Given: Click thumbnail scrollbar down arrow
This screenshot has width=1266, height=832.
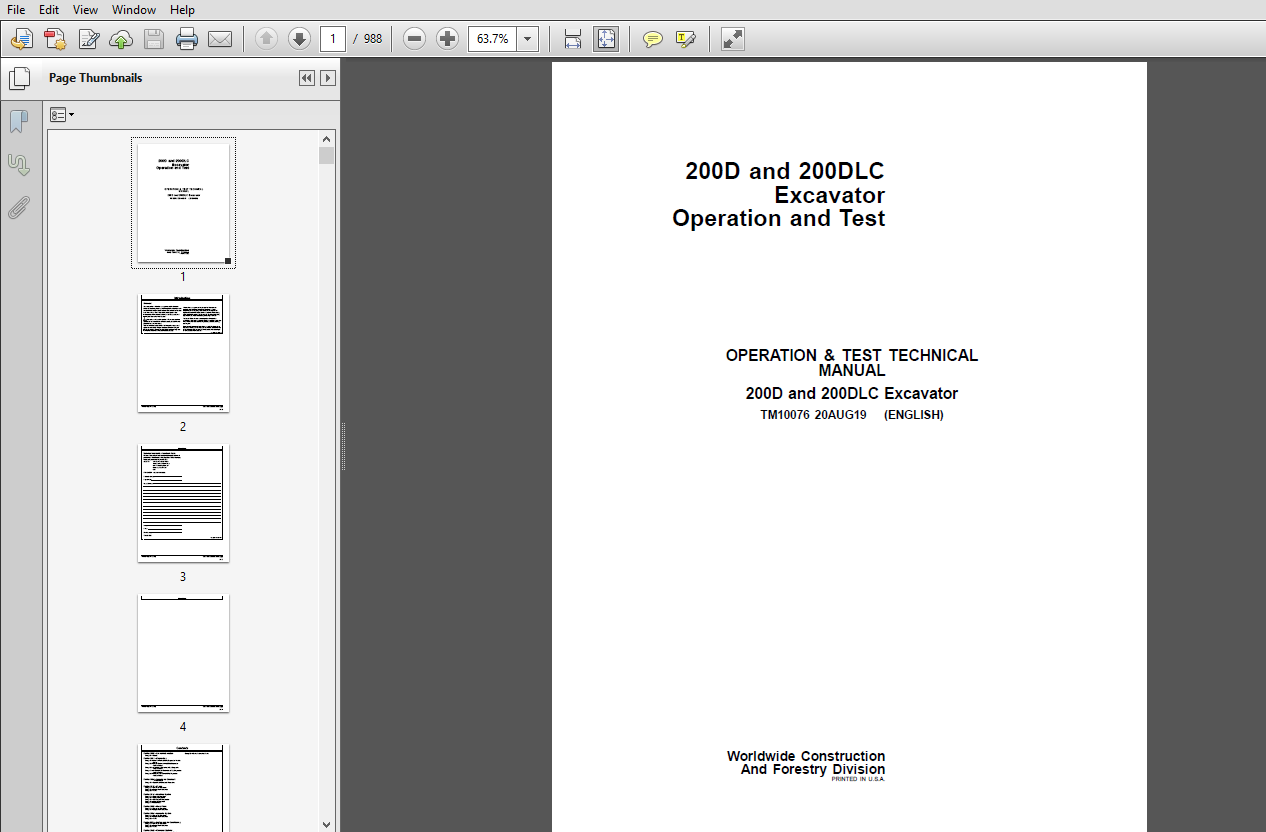Looking at the screenshot, I should click(x=327, y=824).
